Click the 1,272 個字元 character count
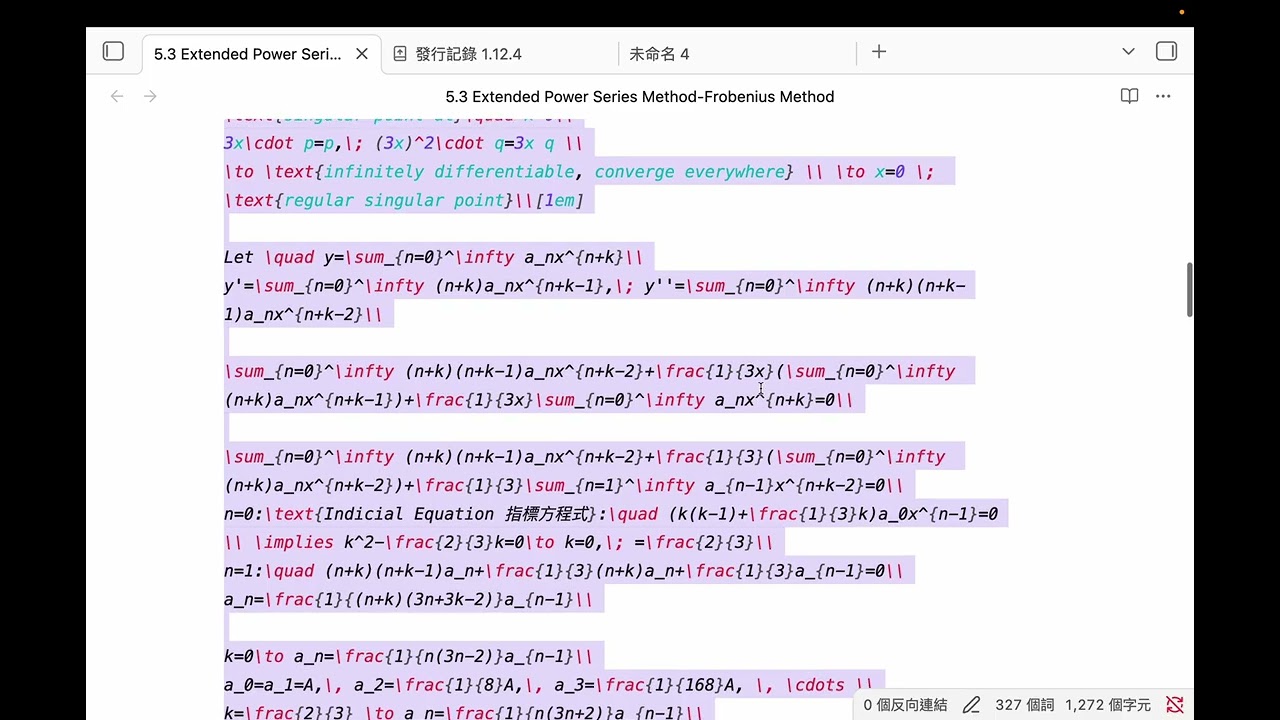Screen dimensions: 1280x720 click(1108, 705)
